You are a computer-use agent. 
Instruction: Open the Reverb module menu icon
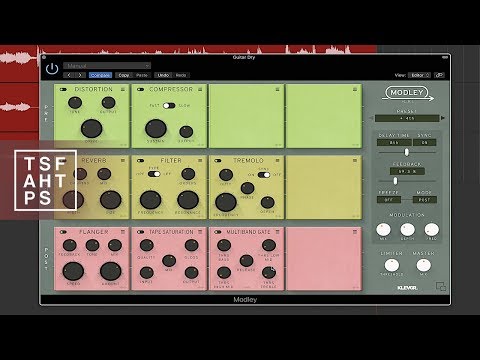123,161
